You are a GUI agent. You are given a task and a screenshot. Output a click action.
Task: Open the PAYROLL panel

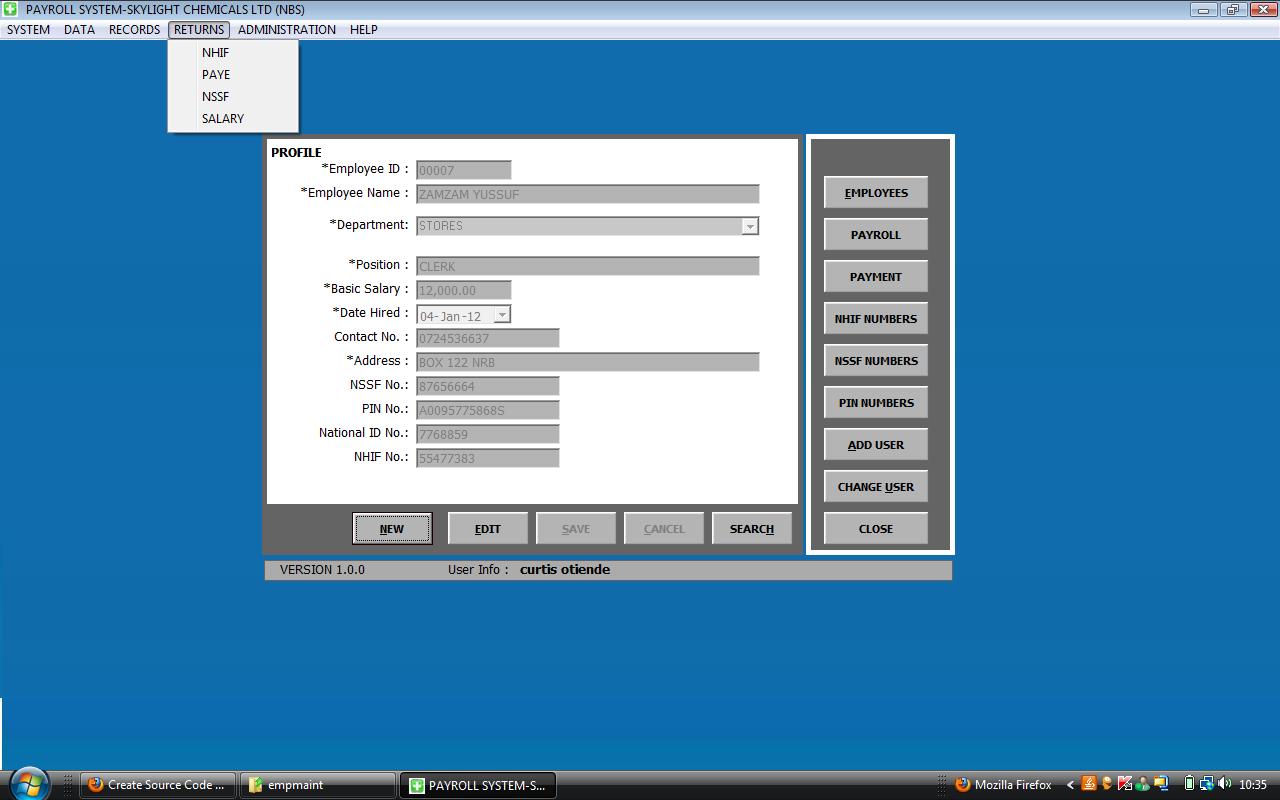click(x=875, y=234)
